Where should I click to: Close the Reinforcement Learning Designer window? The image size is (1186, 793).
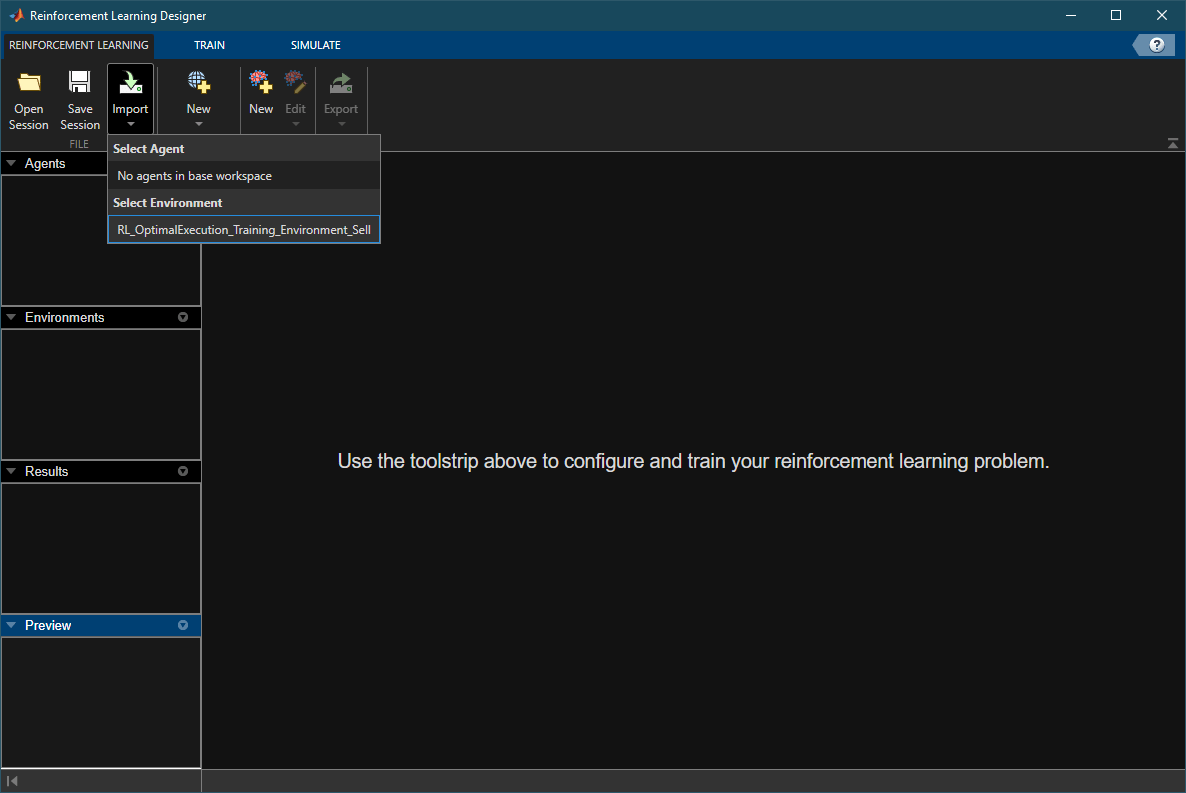click(x=1162, y=15)
